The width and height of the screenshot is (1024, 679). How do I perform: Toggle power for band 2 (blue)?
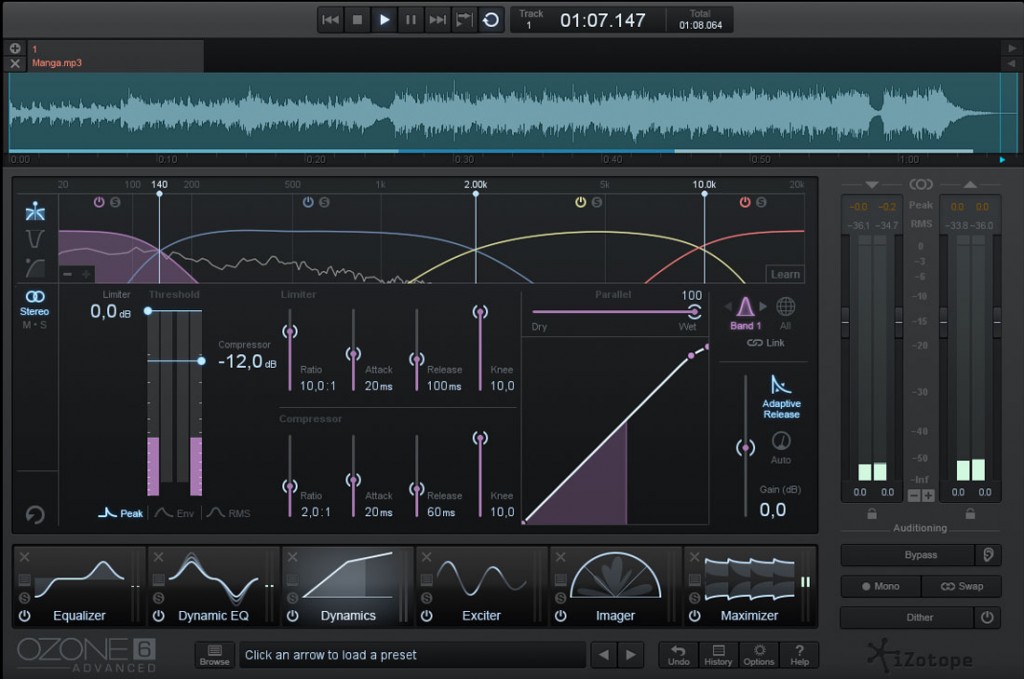click(x=308, y=202)
